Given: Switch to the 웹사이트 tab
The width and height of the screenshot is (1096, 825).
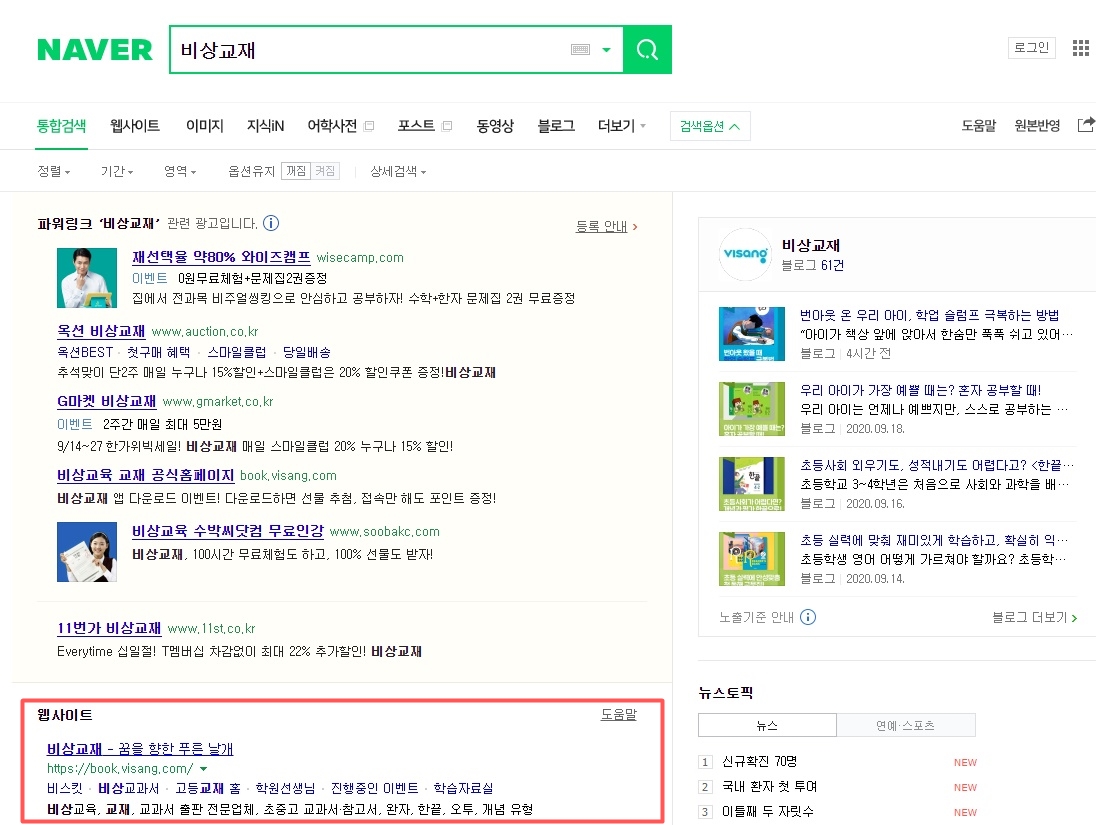Looking at the screenshot, I should [135, 126].
